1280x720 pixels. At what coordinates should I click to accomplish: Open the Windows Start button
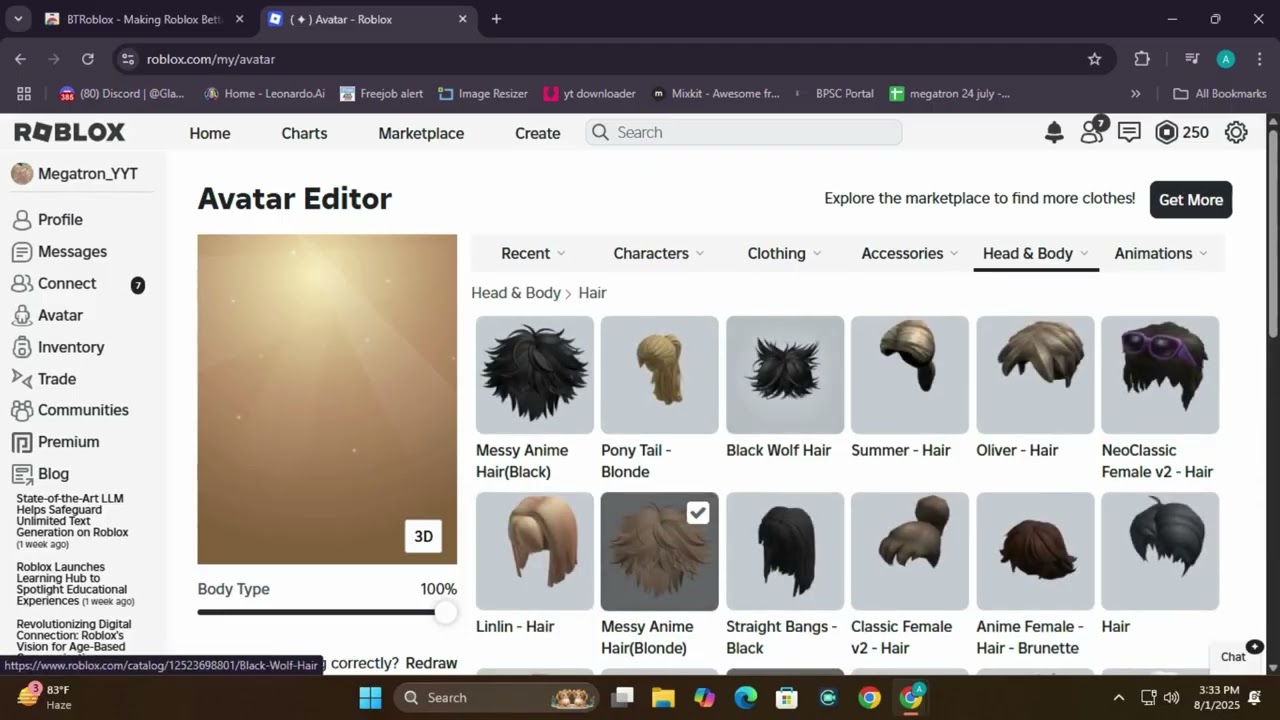[x=370, y=697]
